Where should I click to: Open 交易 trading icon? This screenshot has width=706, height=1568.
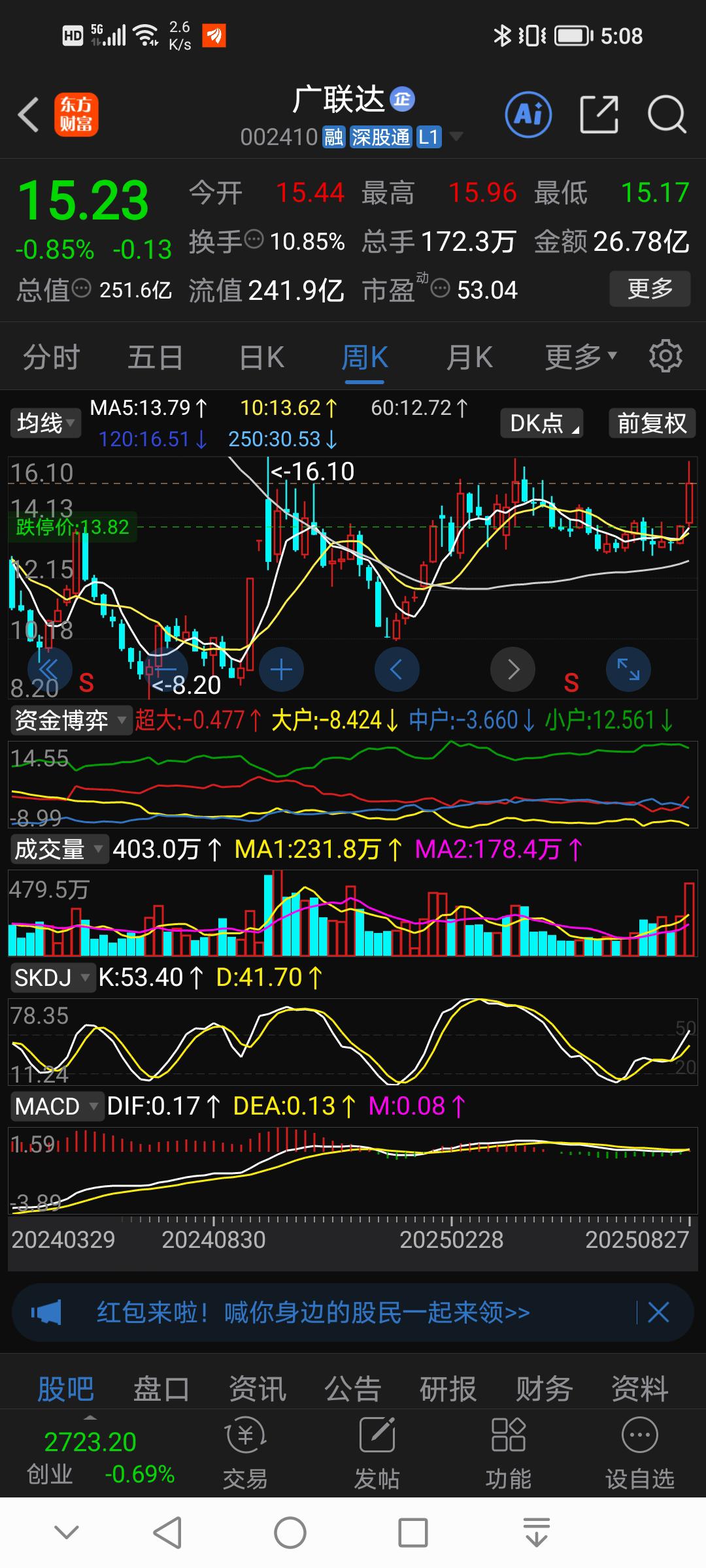pyautogui.click(x=245, y=1454)
